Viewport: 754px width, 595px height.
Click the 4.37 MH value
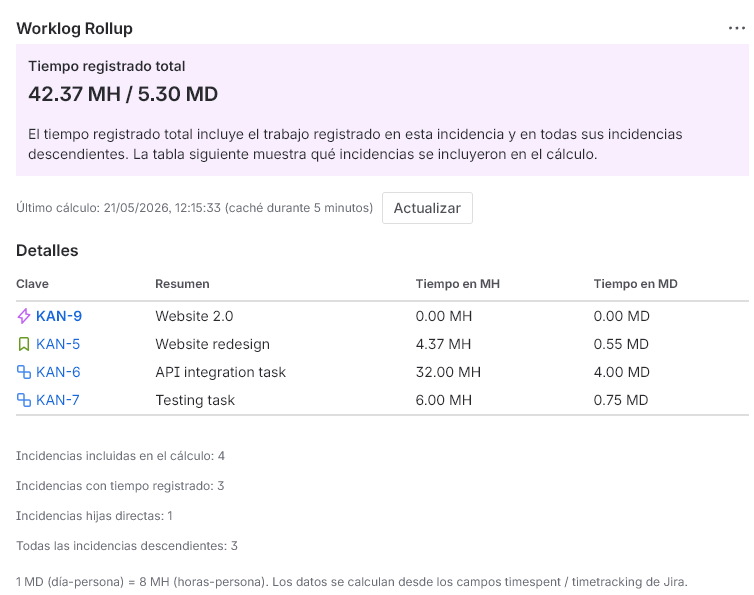coord(443,344)
